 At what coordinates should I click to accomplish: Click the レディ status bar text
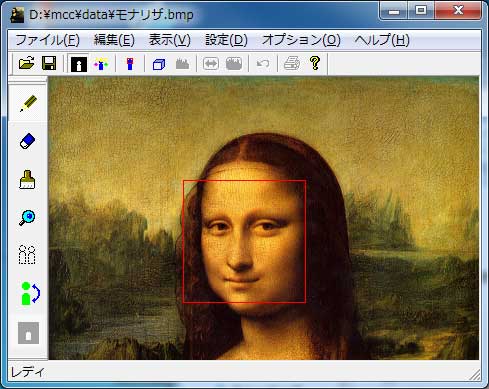tap(28, 372)
